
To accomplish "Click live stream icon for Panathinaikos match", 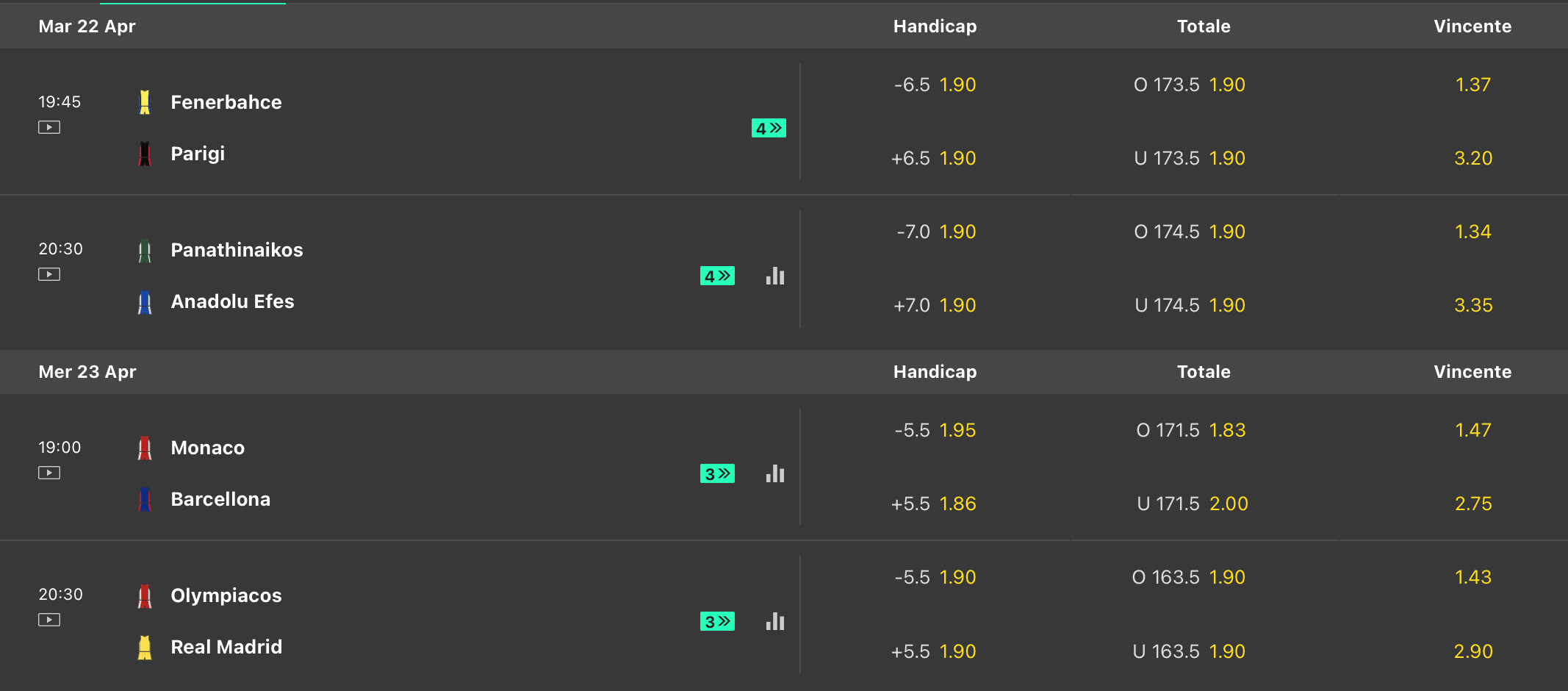I will (x=49, y=274).
